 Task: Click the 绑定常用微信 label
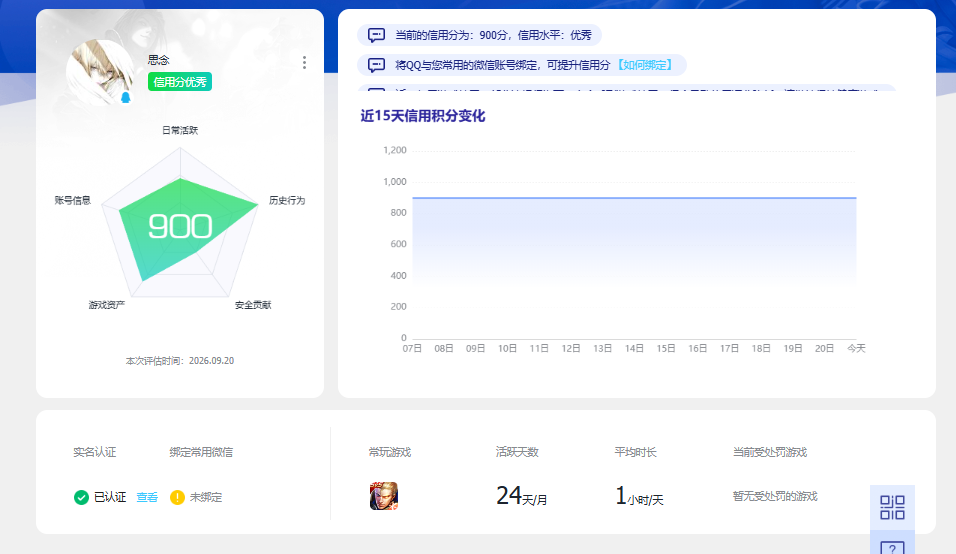point(201,452)
